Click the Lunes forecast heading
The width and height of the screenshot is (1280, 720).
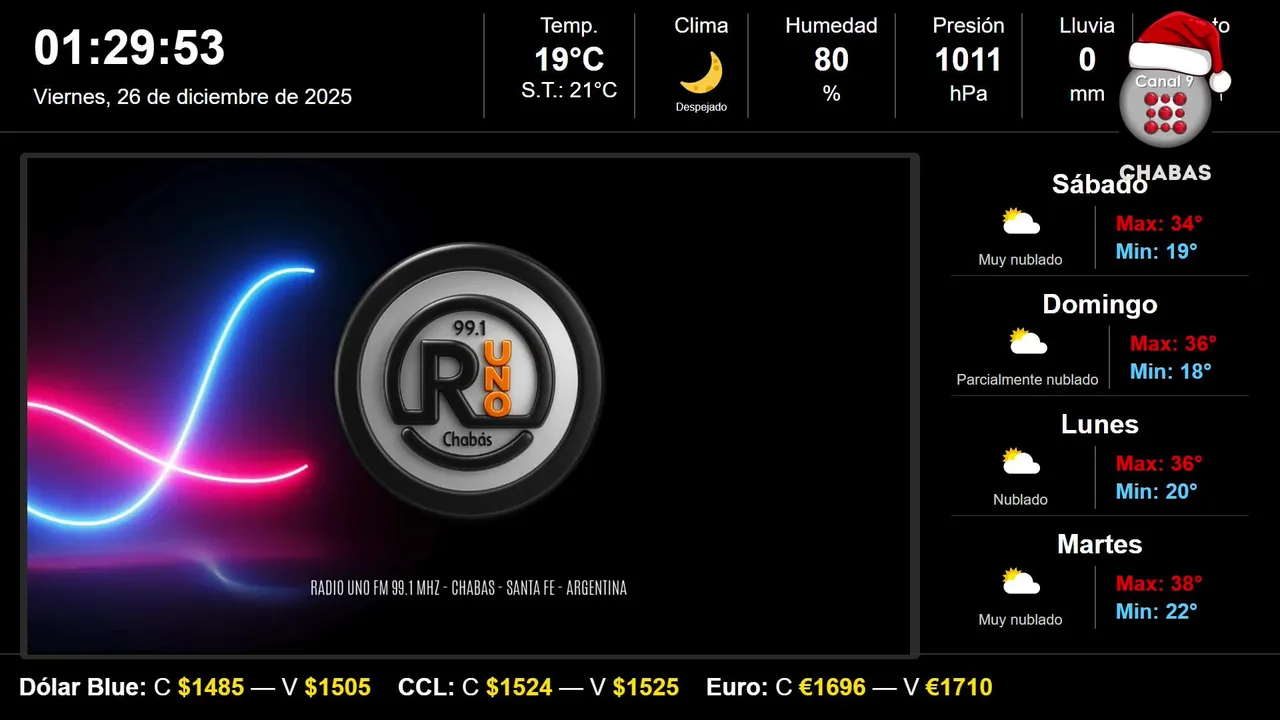tap(1100, 424)
